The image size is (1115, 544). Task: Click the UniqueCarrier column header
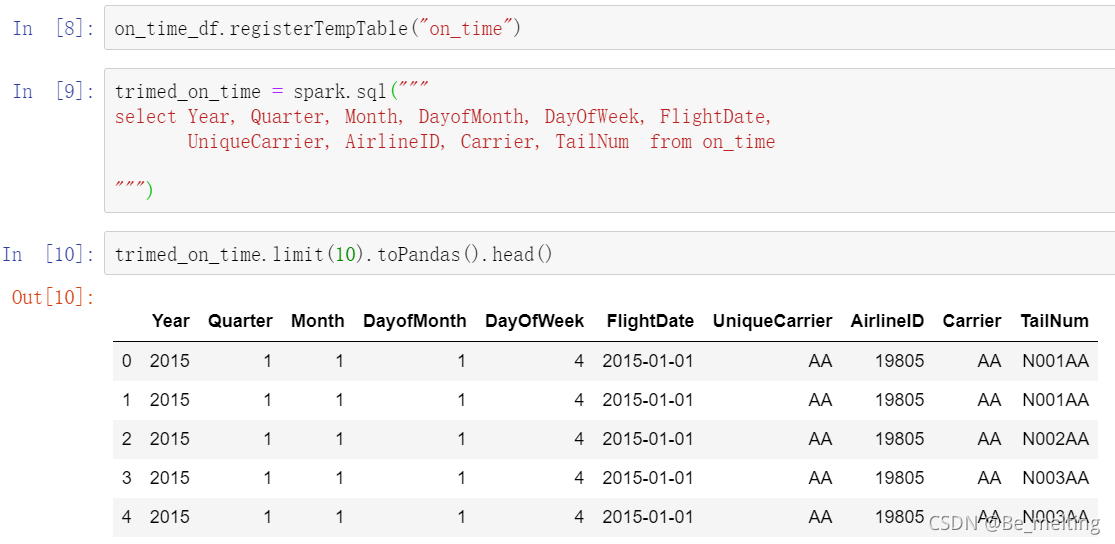772,321
